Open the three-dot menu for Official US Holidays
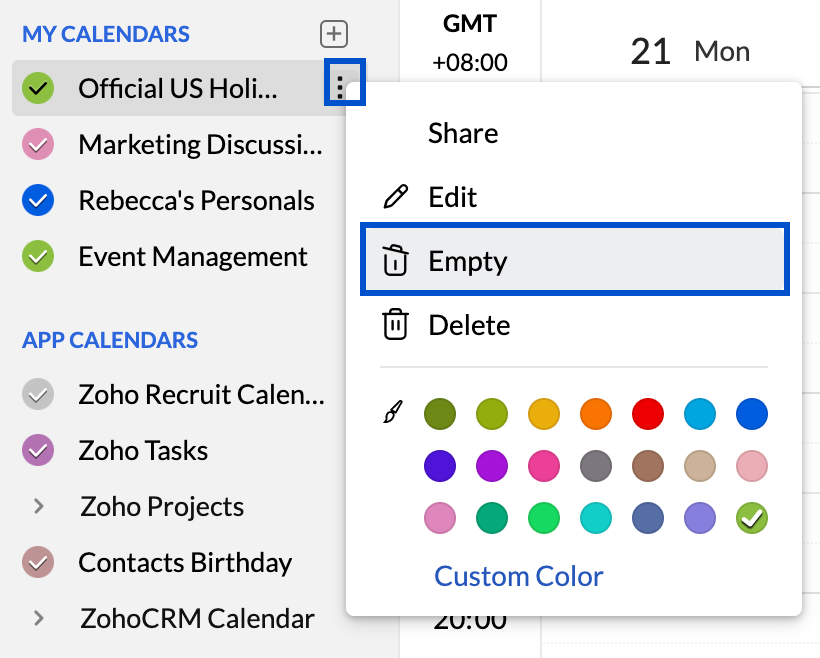The height and width of the screenshot is (658, 820). (x=341, y=88)
